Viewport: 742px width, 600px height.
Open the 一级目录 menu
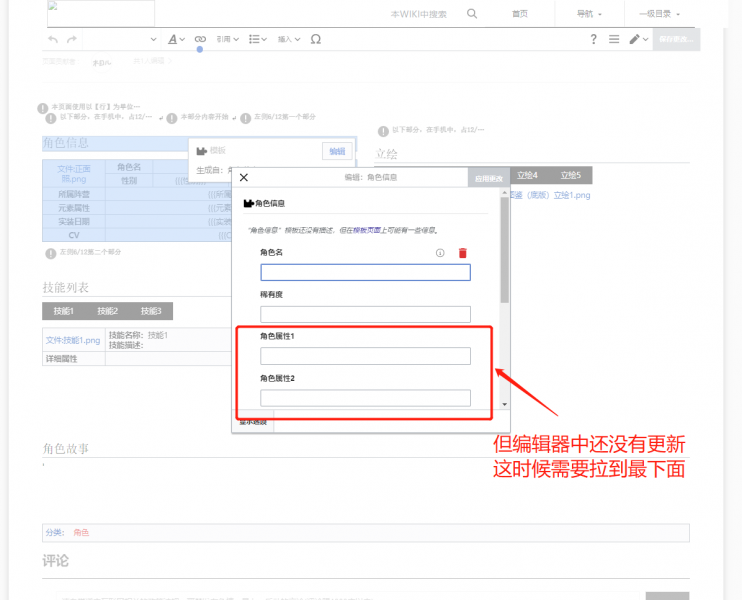pos(659,14)
